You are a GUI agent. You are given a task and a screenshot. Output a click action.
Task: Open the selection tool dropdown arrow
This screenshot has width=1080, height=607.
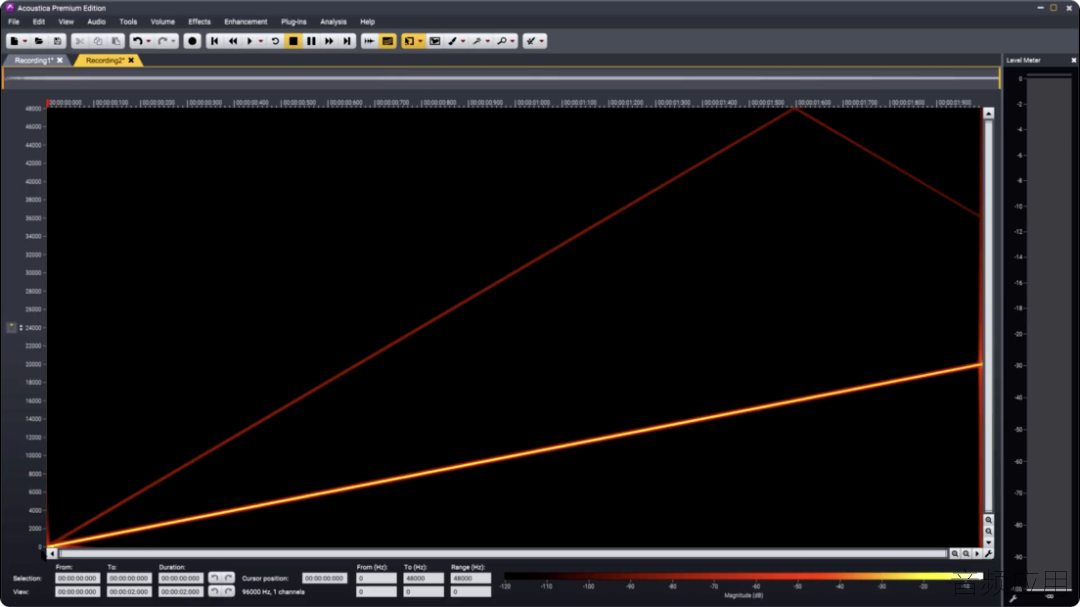pos(420,41)
